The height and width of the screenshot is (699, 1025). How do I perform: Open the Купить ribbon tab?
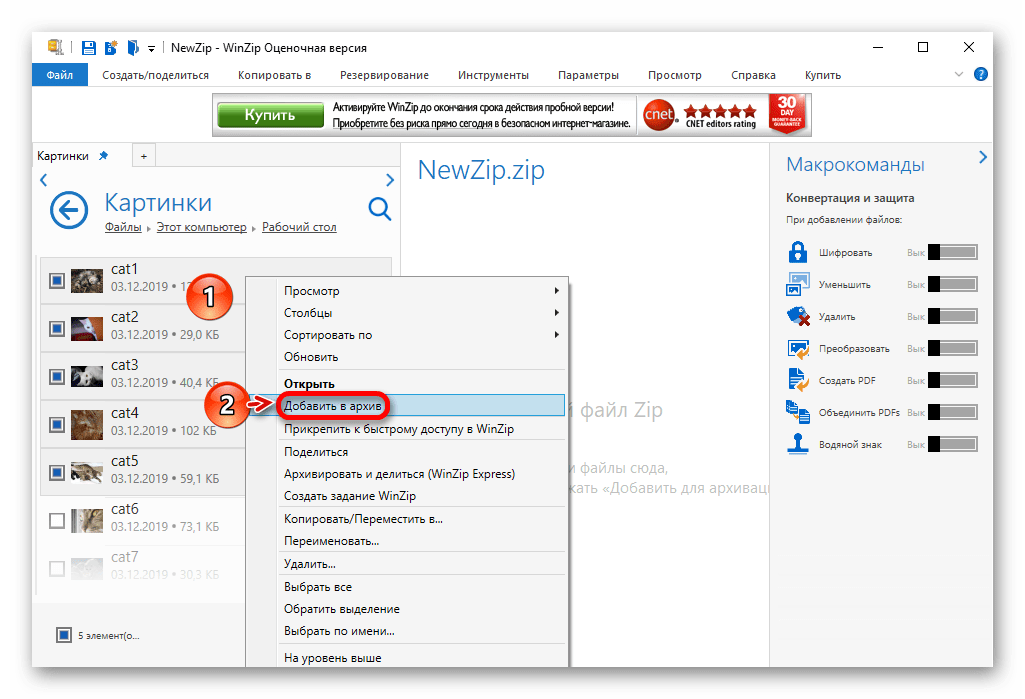(x=823, y=75)
